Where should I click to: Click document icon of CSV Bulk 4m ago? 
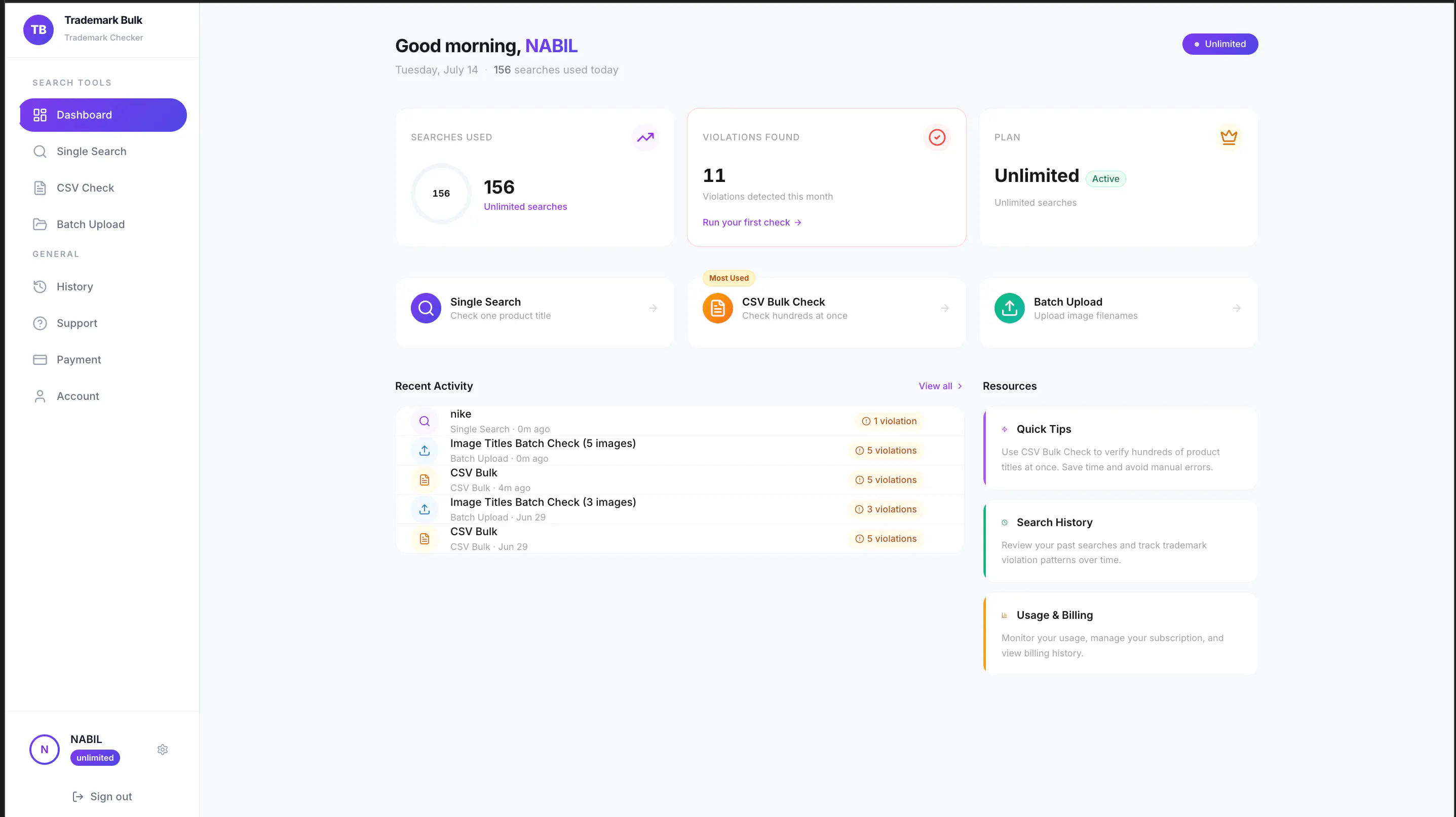[425, 480]
